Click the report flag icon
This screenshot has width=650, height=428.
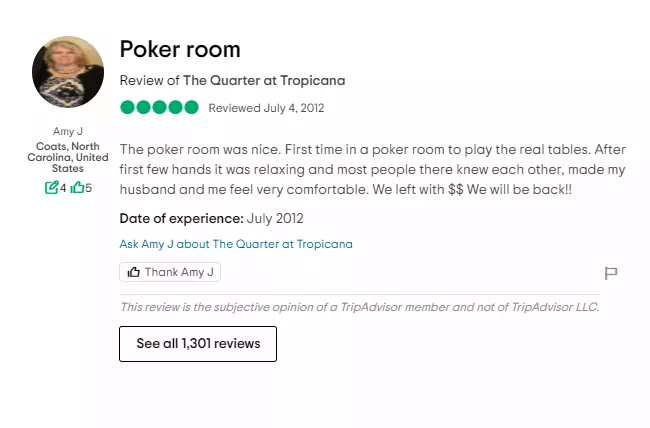[610, 273]
